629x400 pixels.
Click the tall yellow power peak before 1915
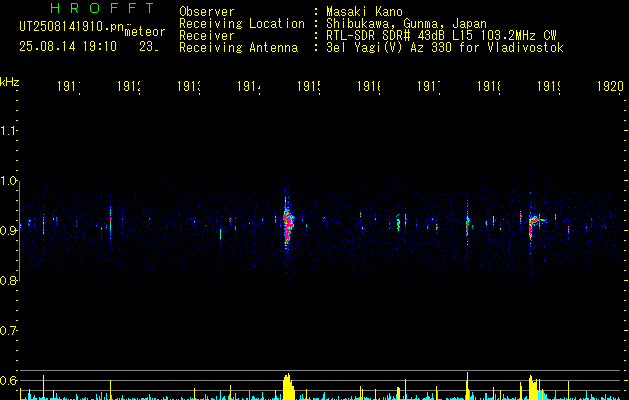point(288,387)
